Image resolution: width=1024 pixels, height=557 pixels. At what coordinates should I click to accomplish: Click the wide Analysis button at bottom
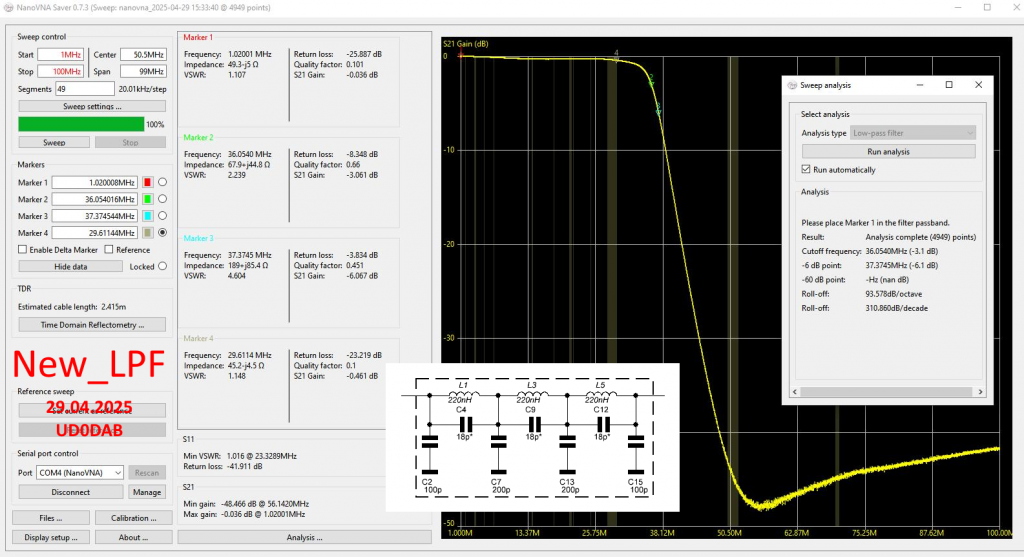point(304,537)
